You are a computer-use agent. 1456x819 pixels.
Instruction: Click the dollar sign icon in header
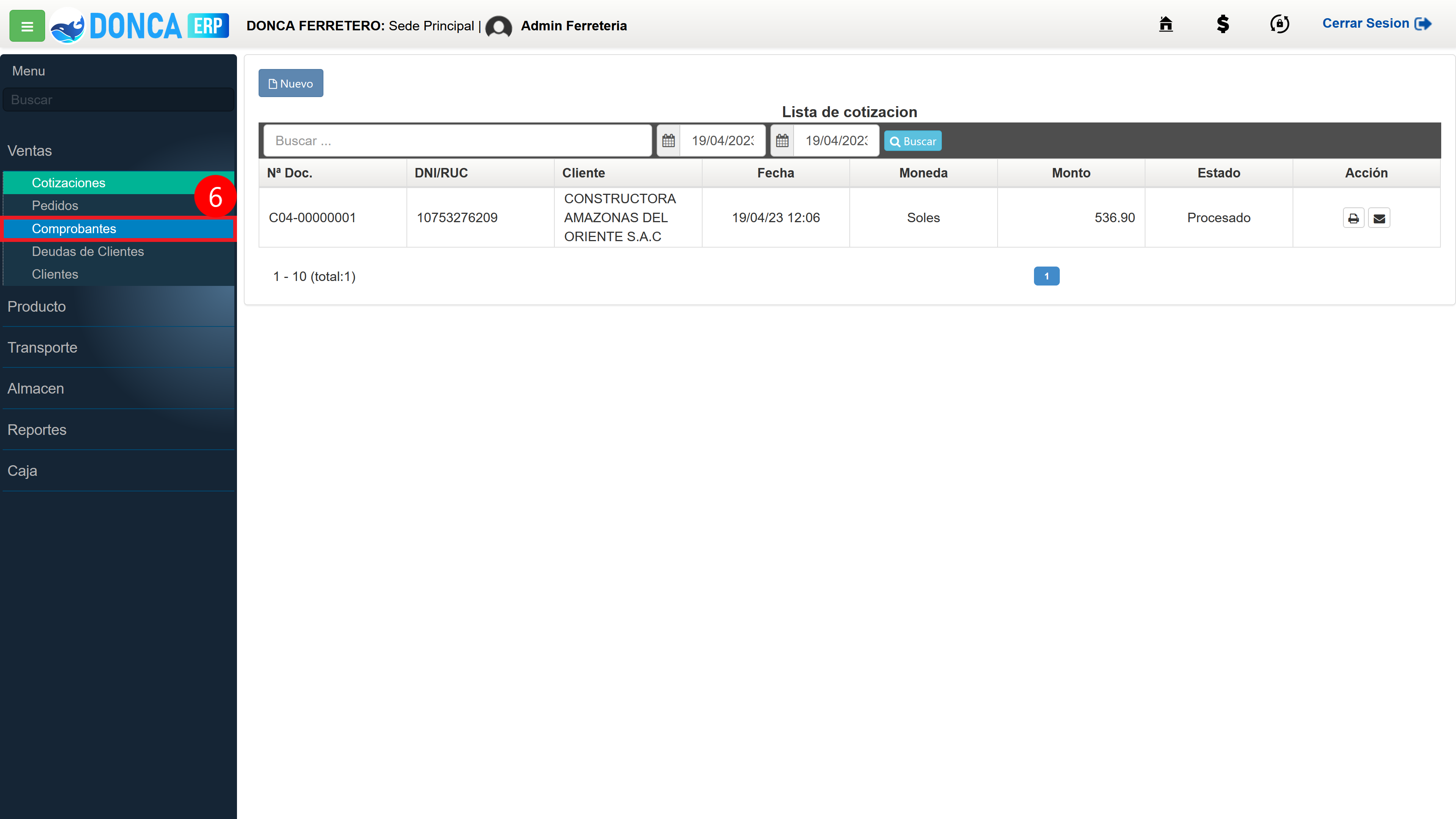(1222, 24)
